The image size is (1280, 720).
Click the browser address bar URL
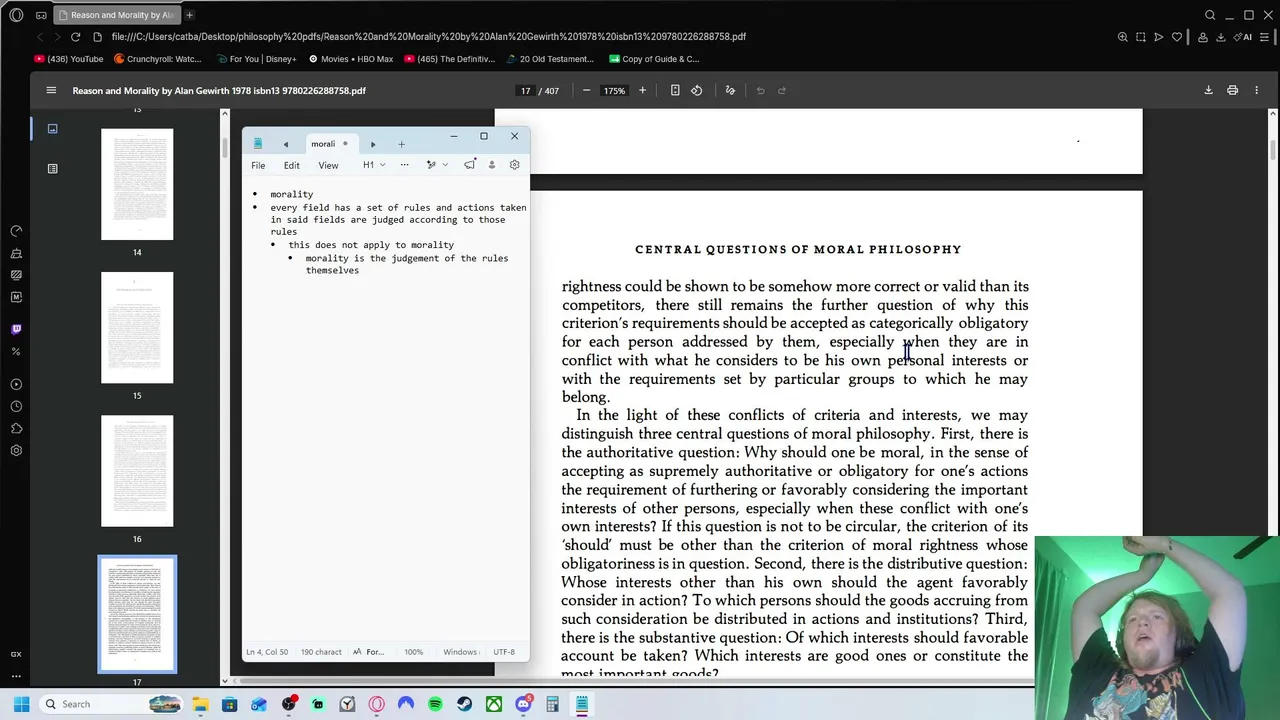point(429,37)
